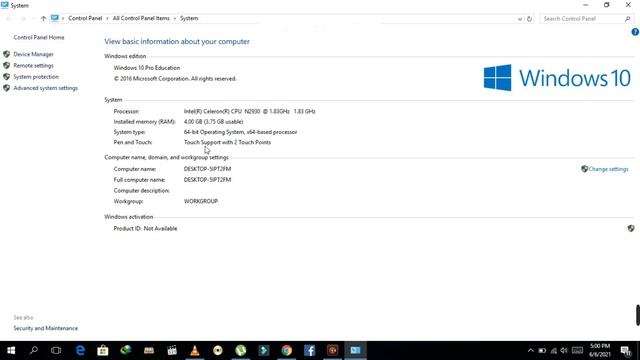Open Security and Maintenance link
Viewport: 640px width, 360px height.
(46, 328)
